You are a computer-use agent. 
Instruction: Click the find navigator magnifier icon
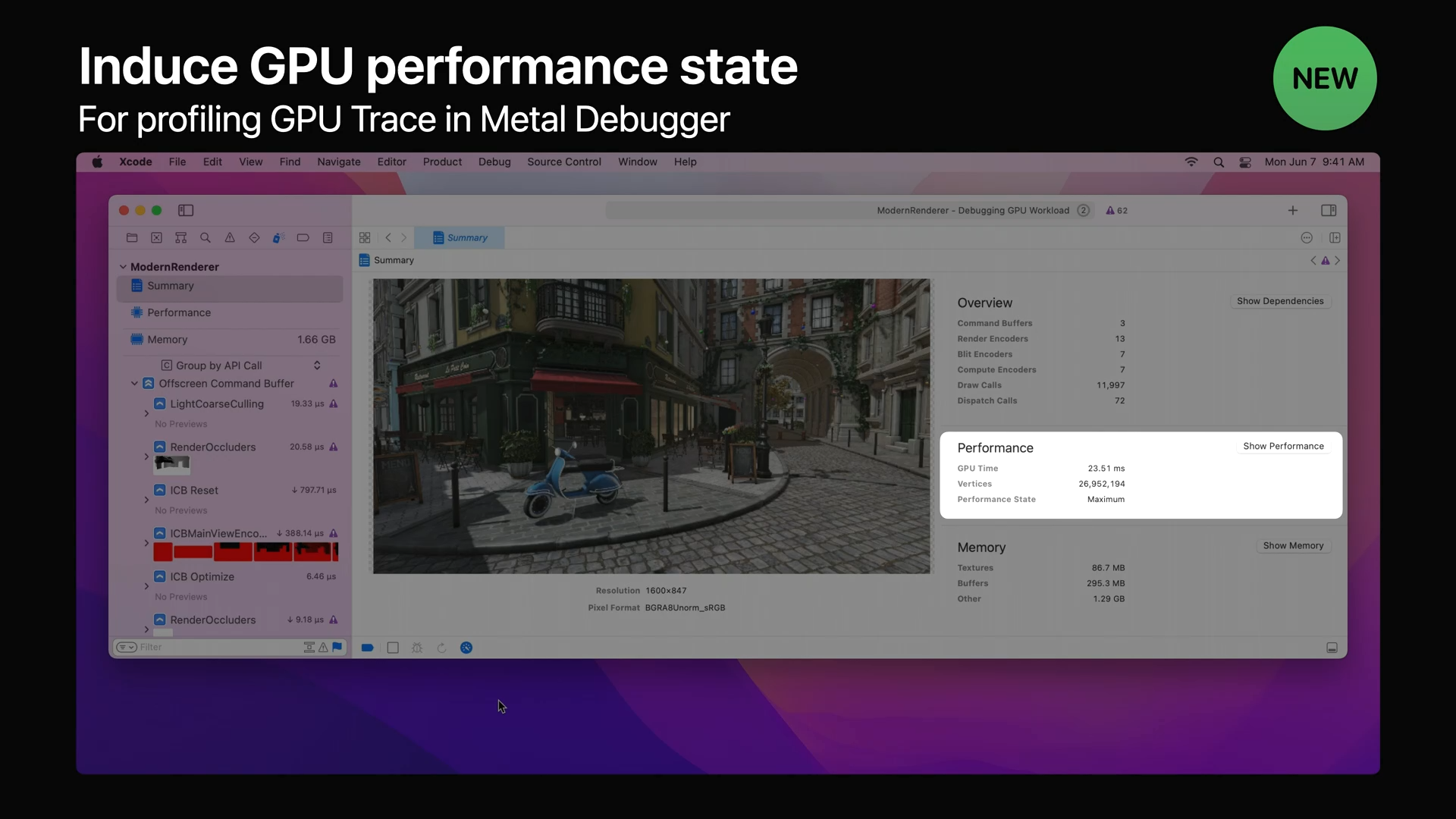coord(205,238)
